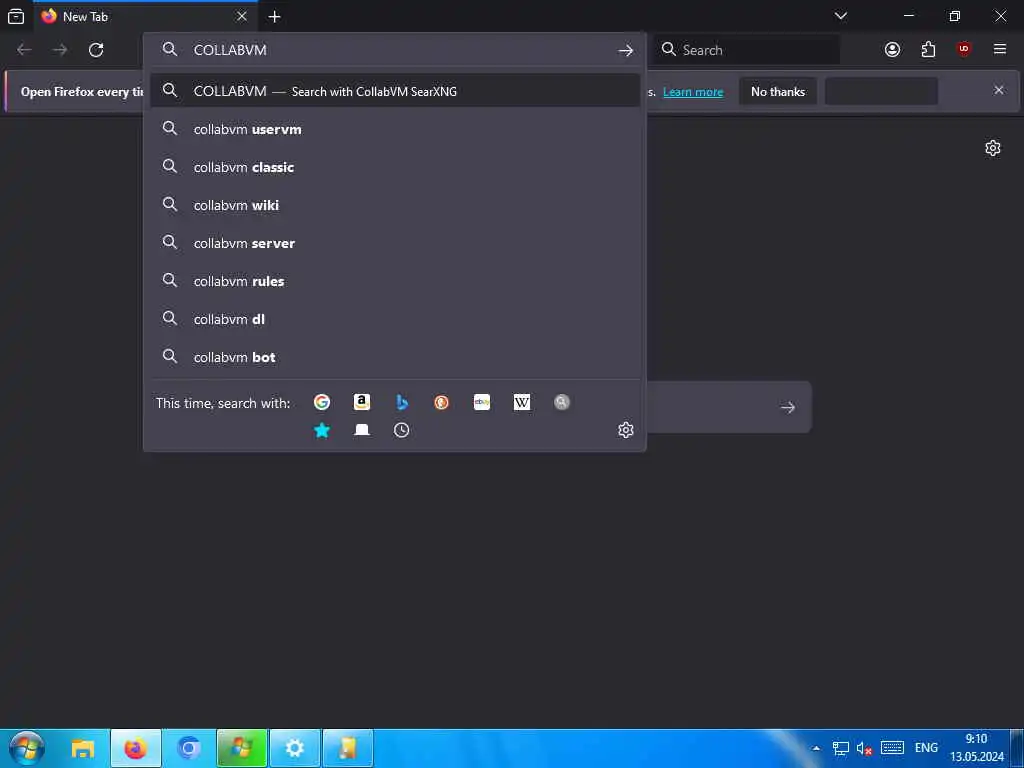1024x768 pixels.
Task: Select suggestion collabvm server
Action: 394,243
